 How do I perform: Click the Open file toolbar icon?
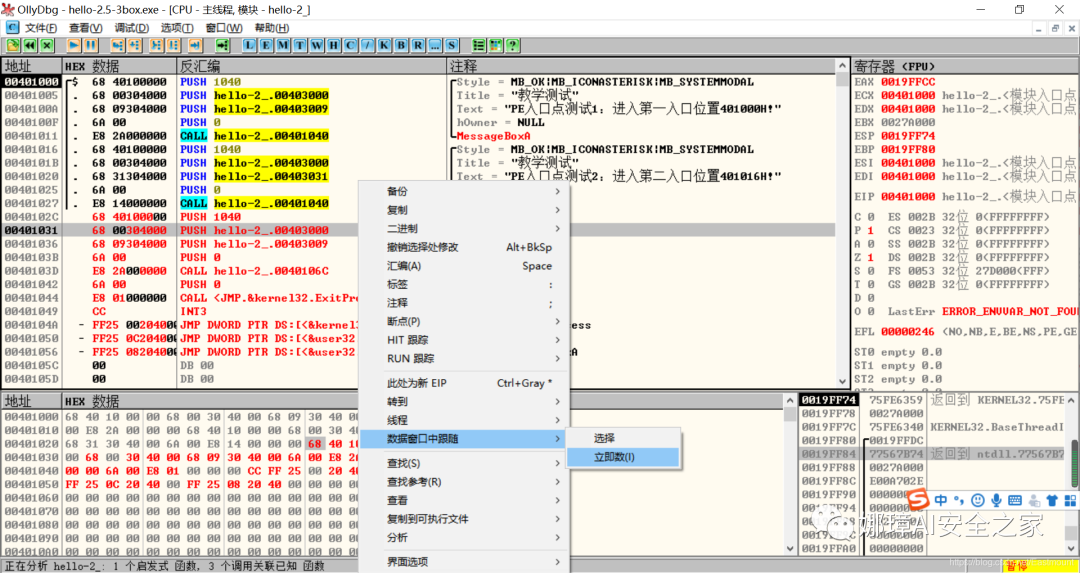coord(13,45)
